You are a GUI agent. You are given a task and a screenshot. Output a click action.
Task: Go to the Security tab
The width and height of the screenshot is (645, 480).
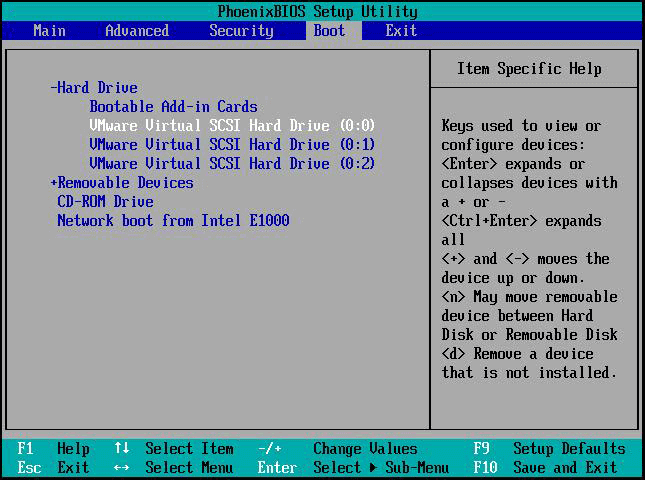pos(241,30)
